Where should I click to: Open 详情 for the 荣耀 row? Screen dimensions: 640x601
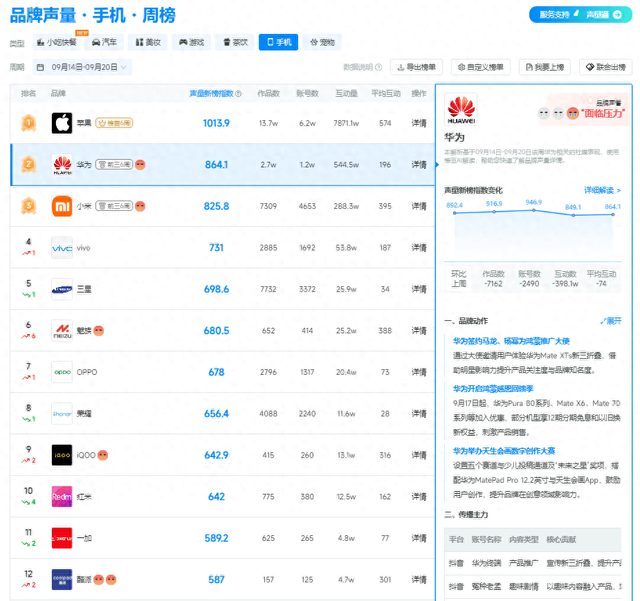pyautogui.click(x=419, y=414)
